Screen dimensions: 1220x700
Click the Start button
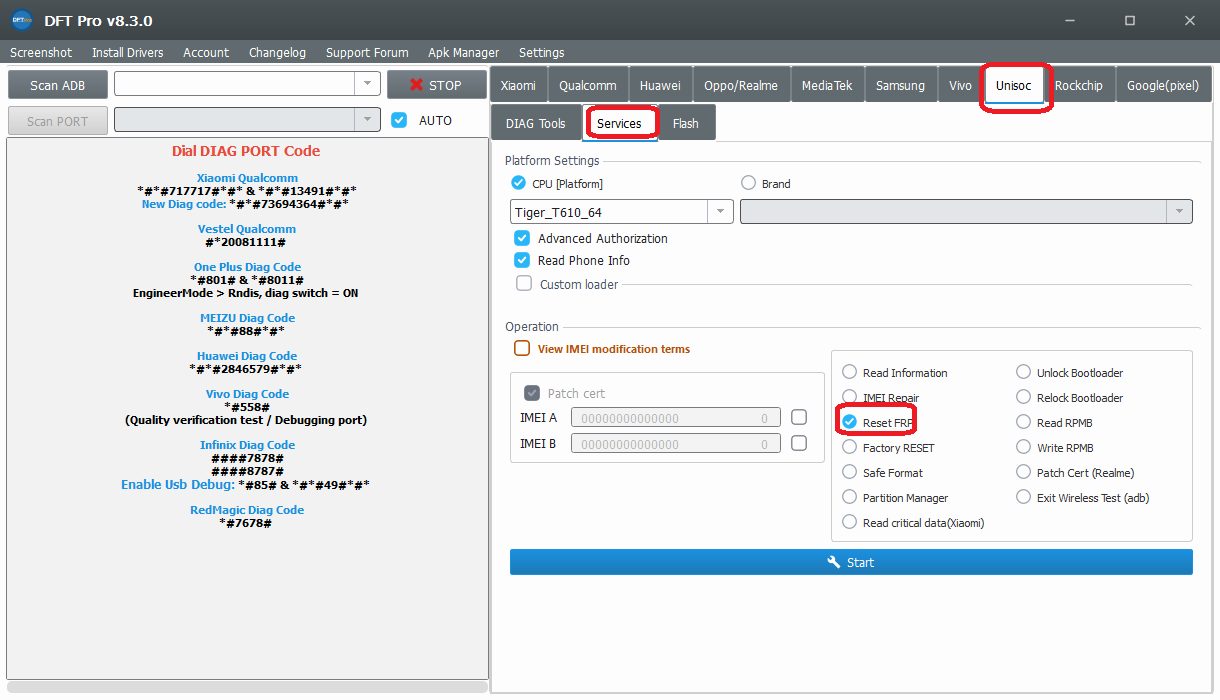[x=851, y=562]
